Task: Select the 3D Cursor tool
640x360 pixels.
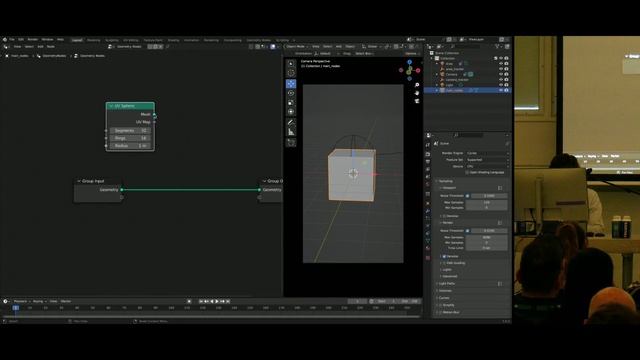Action: [x=291, y=73]
